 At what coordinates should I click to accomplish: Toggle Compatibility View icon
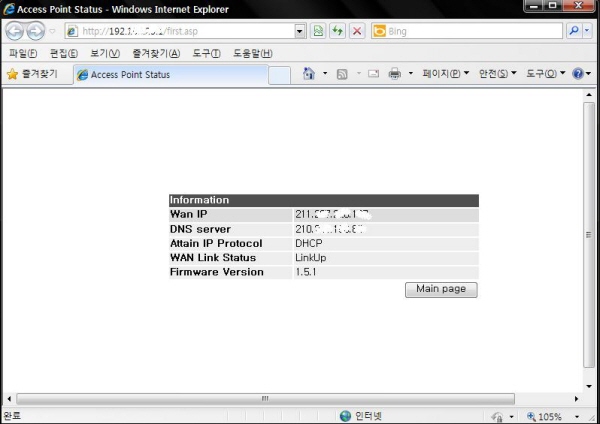318,31
